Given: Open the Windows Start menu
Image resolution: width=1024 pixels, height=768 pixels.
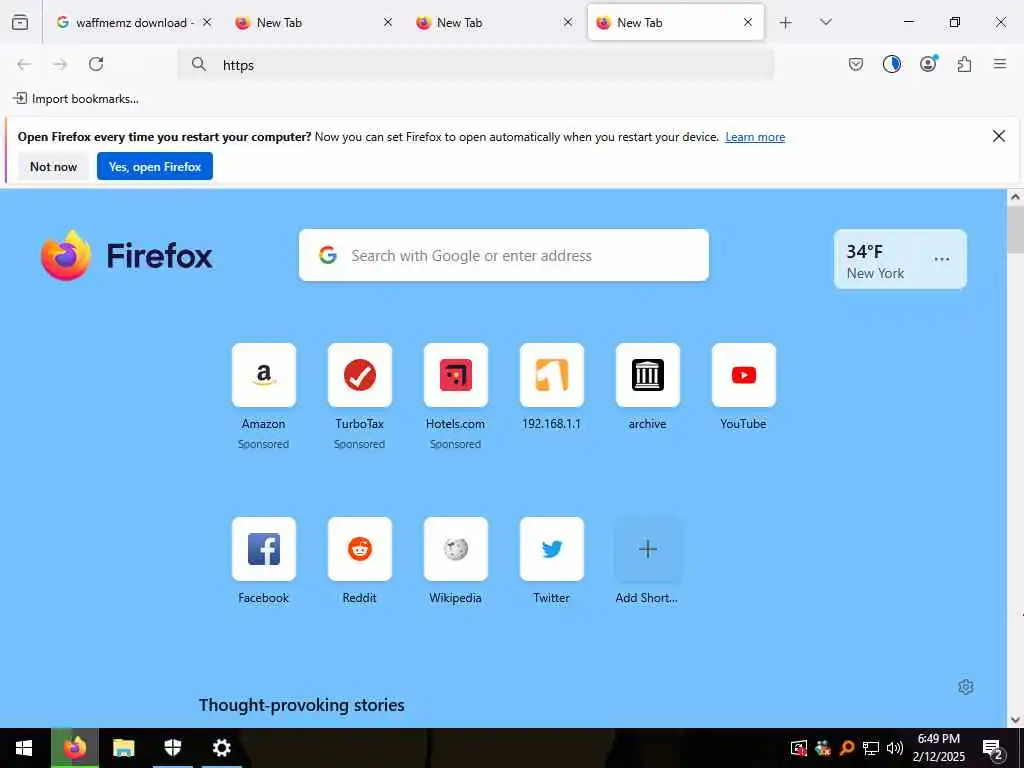Looking at the screenshot, I should coord(24,748).
